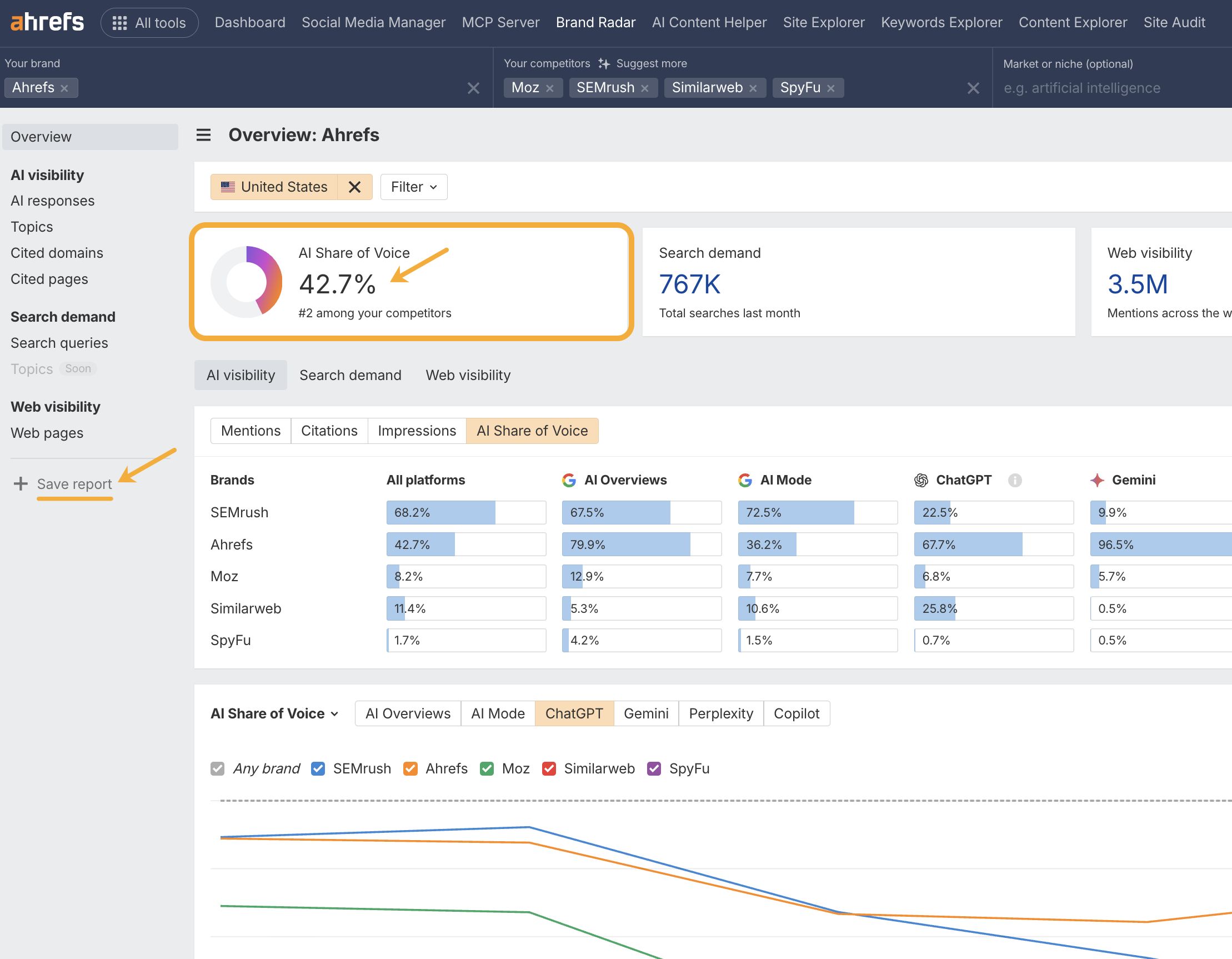This screenshot has height=959, width=1232.
Task: Clear all competitors with the X icon
Action: 973,87
